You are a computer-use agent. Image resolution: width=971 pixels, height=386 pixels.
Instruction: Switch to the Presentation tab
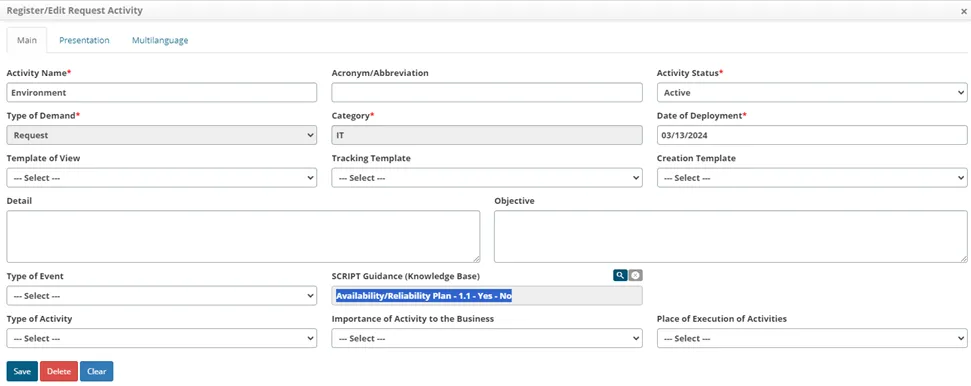[84, 40]
